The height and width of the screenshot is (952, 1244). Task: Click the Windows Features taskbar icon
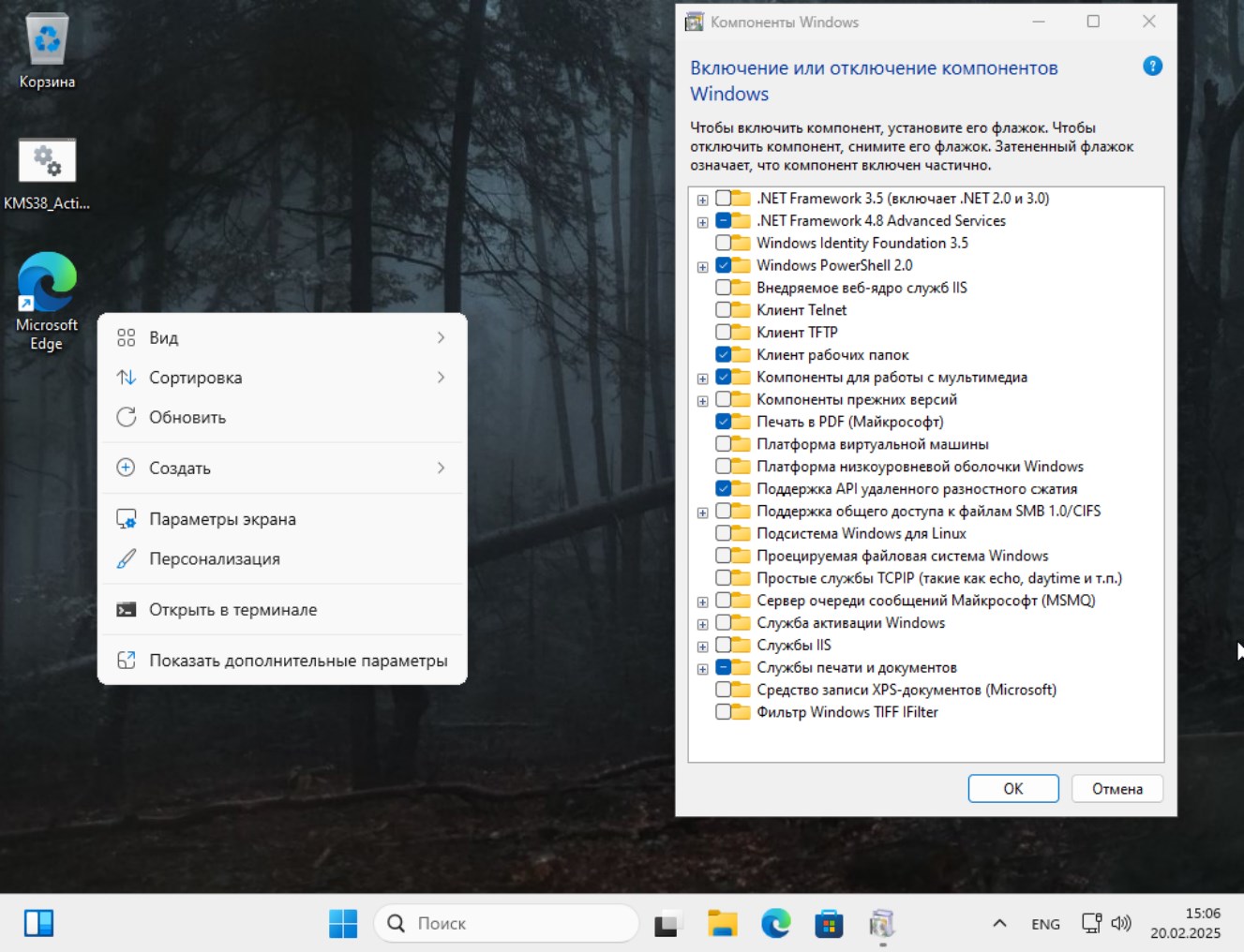tap(881, 924)
